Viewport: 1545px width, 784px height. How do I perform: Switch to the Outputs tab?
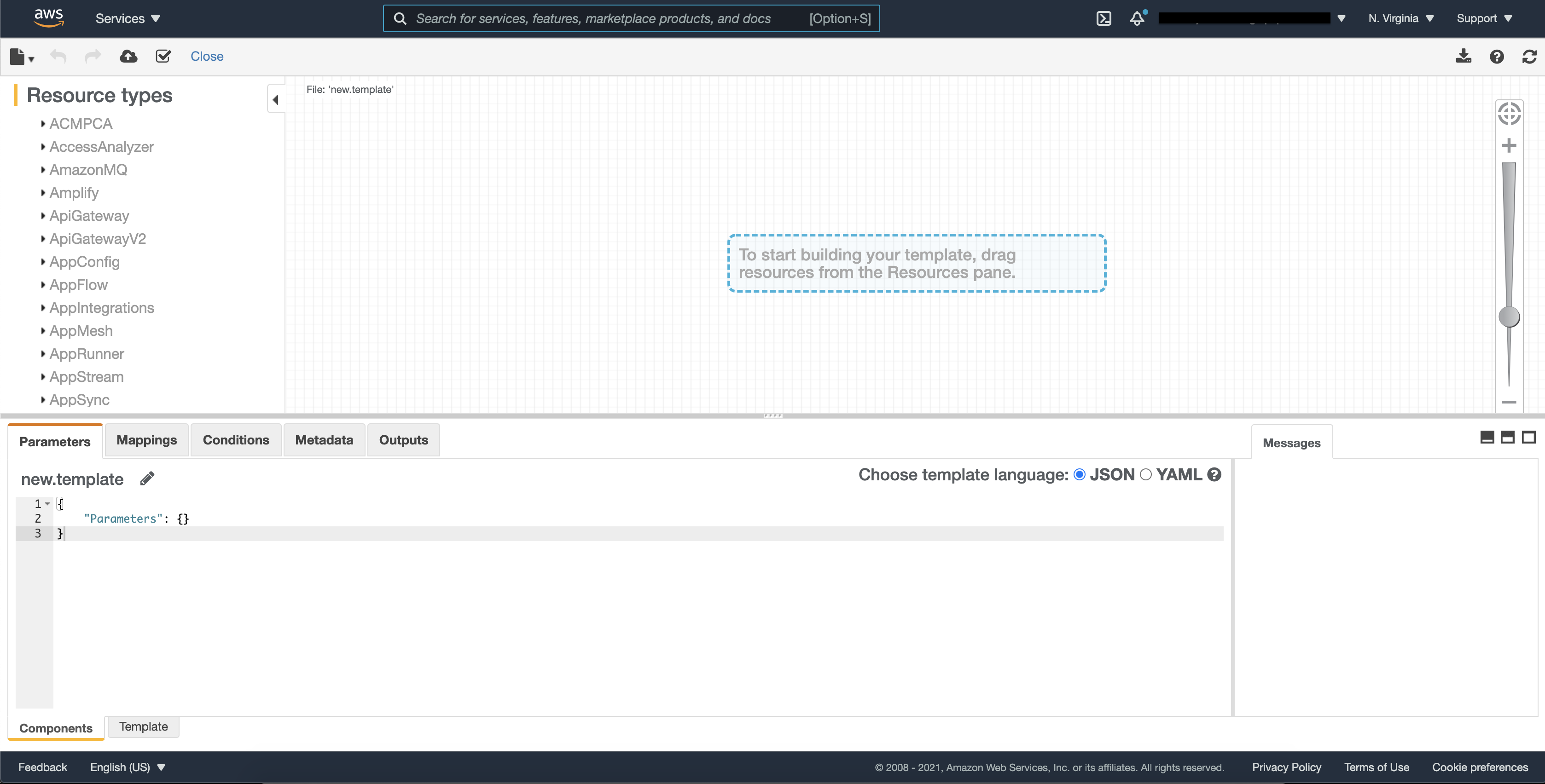tap(403, 440)
